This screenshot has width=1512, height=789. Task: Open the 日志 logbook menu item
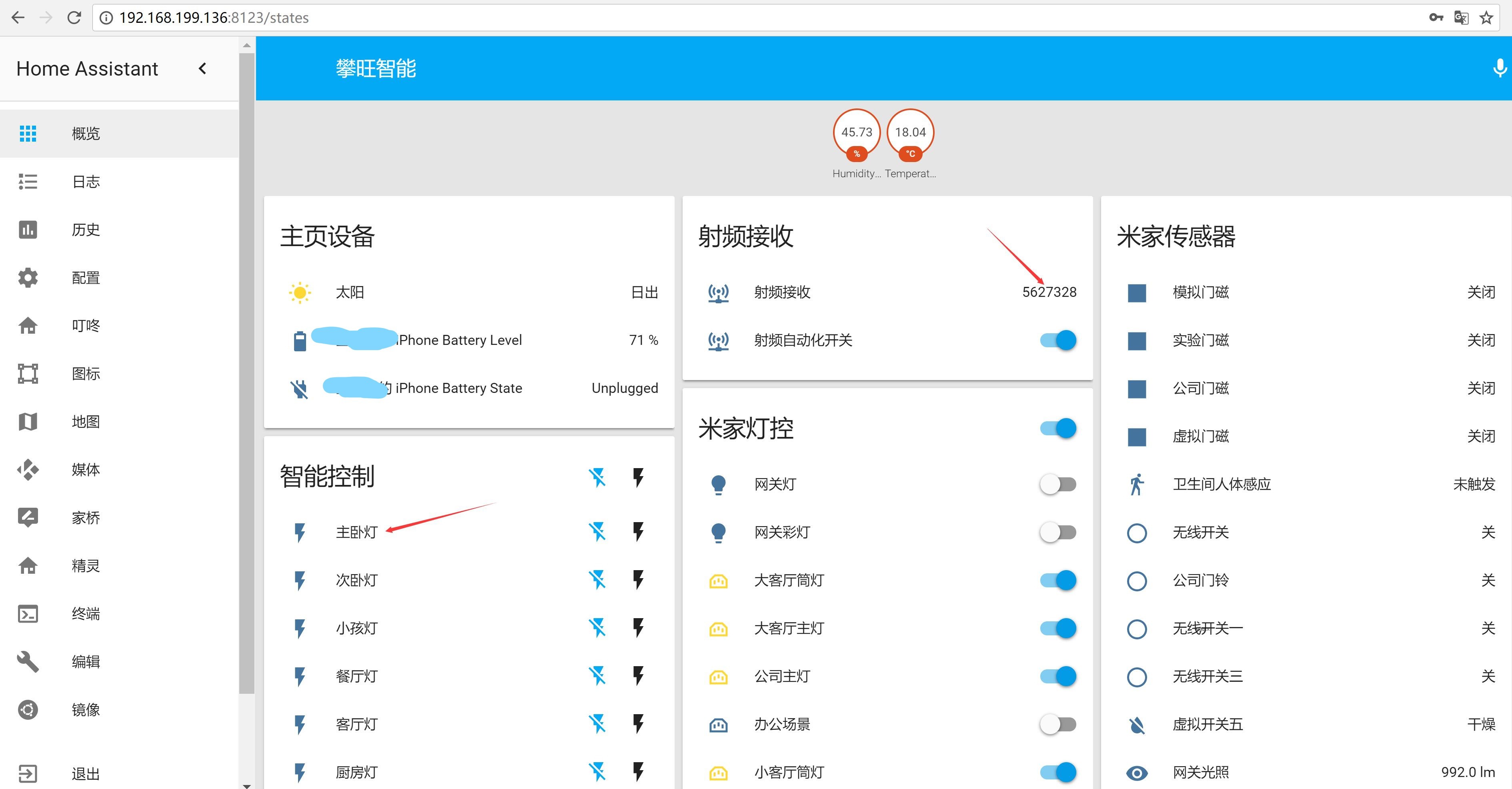point(119,182)
